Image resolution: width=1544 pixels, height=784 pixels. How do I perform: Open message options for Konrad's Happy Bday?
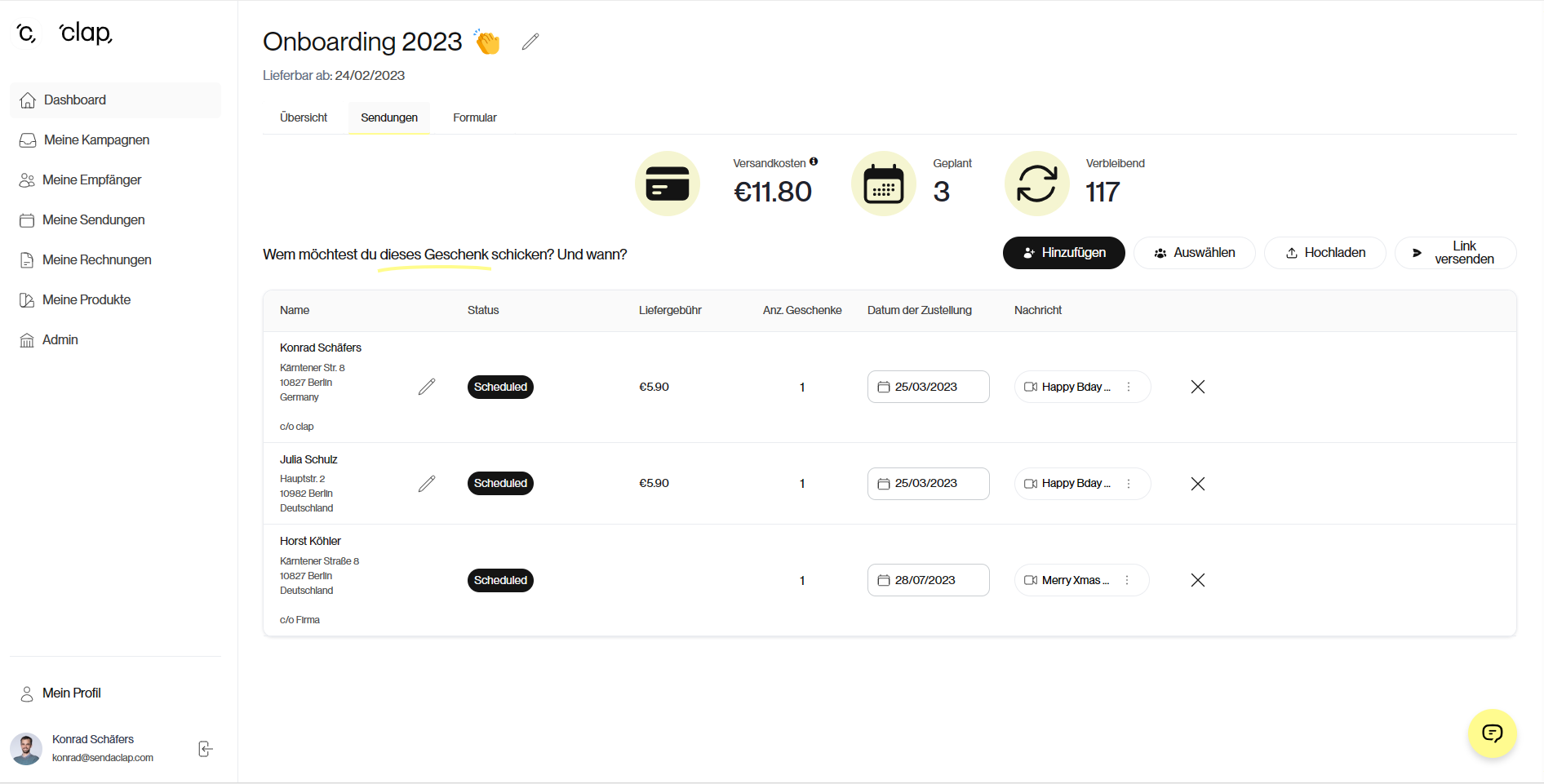click(x=1129, y=387)
